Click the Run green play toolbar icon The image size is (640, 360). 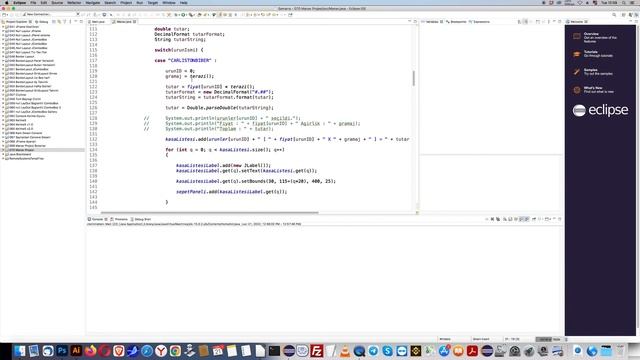[x=183, y=15]
